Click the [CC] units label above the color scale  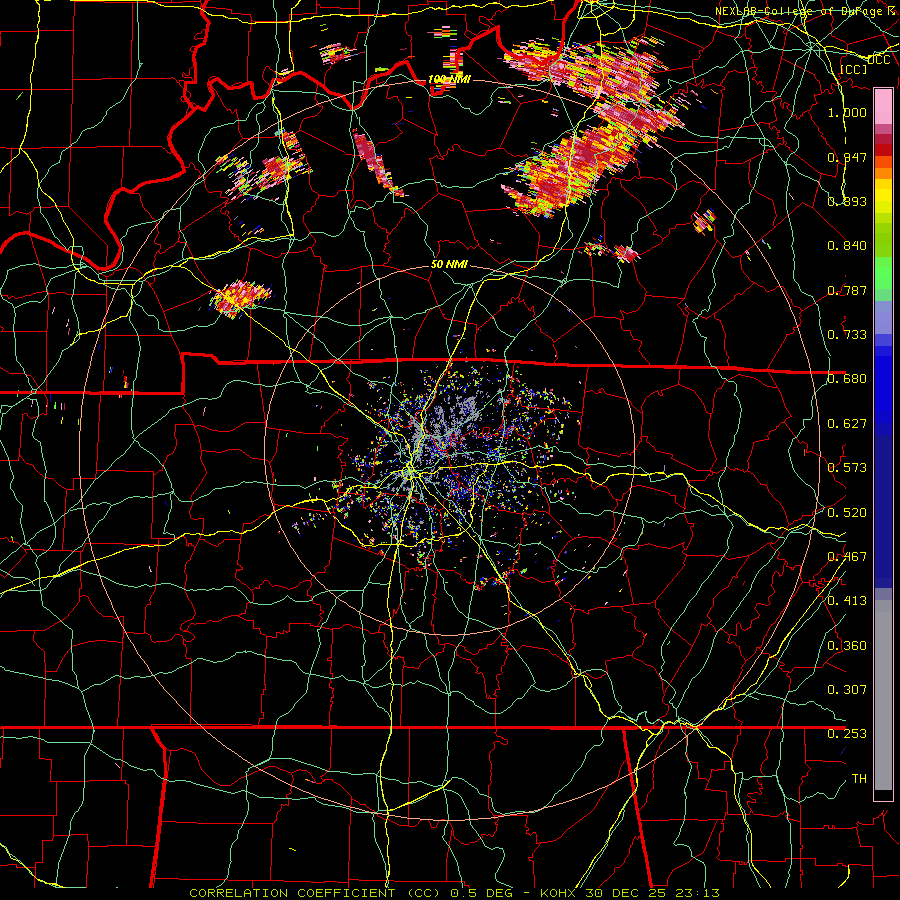tap(854, 69)
